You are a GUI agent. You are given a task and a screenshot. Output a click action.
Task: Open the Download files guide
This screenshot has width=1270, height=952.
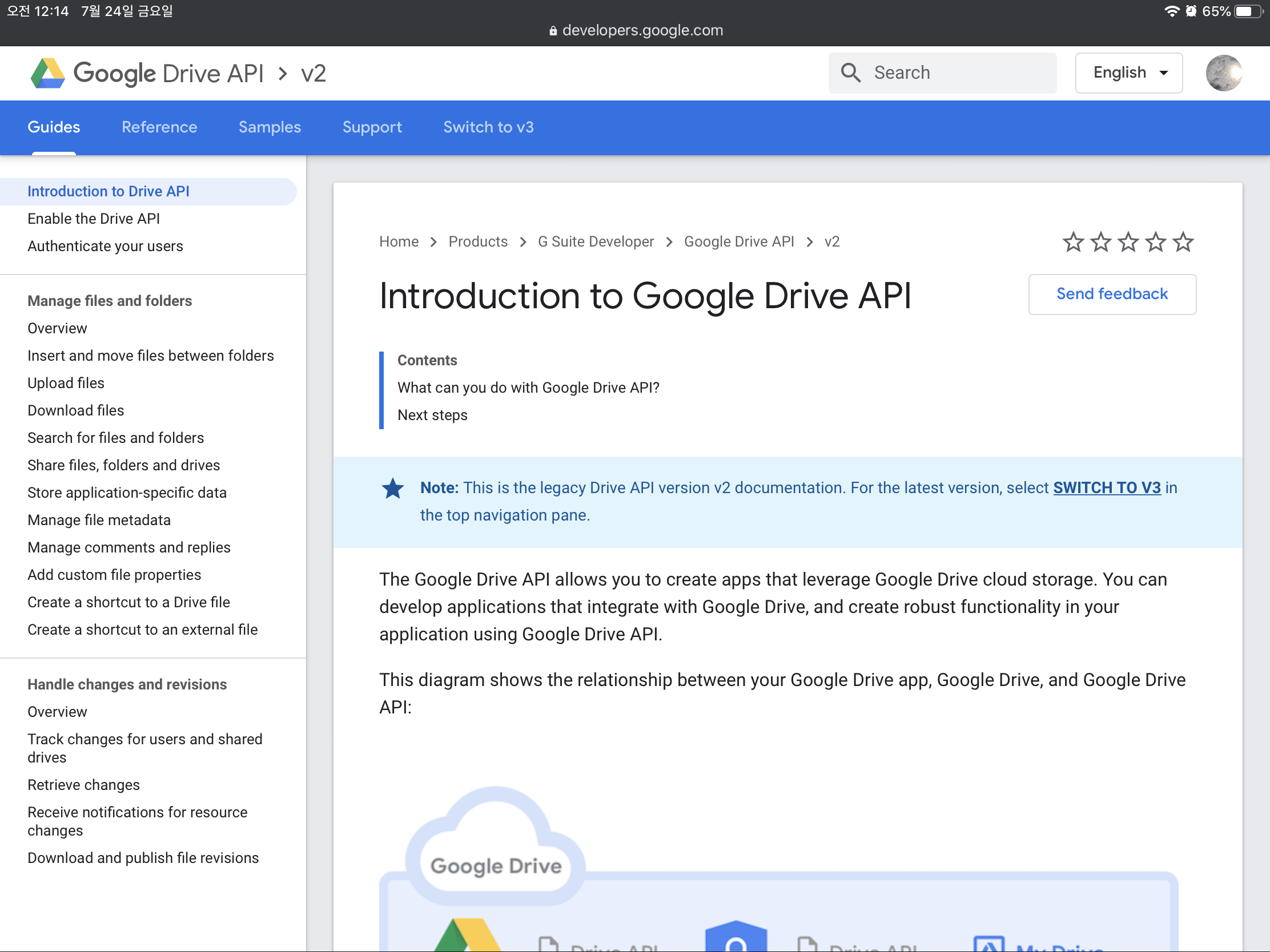tap(76, 410)
